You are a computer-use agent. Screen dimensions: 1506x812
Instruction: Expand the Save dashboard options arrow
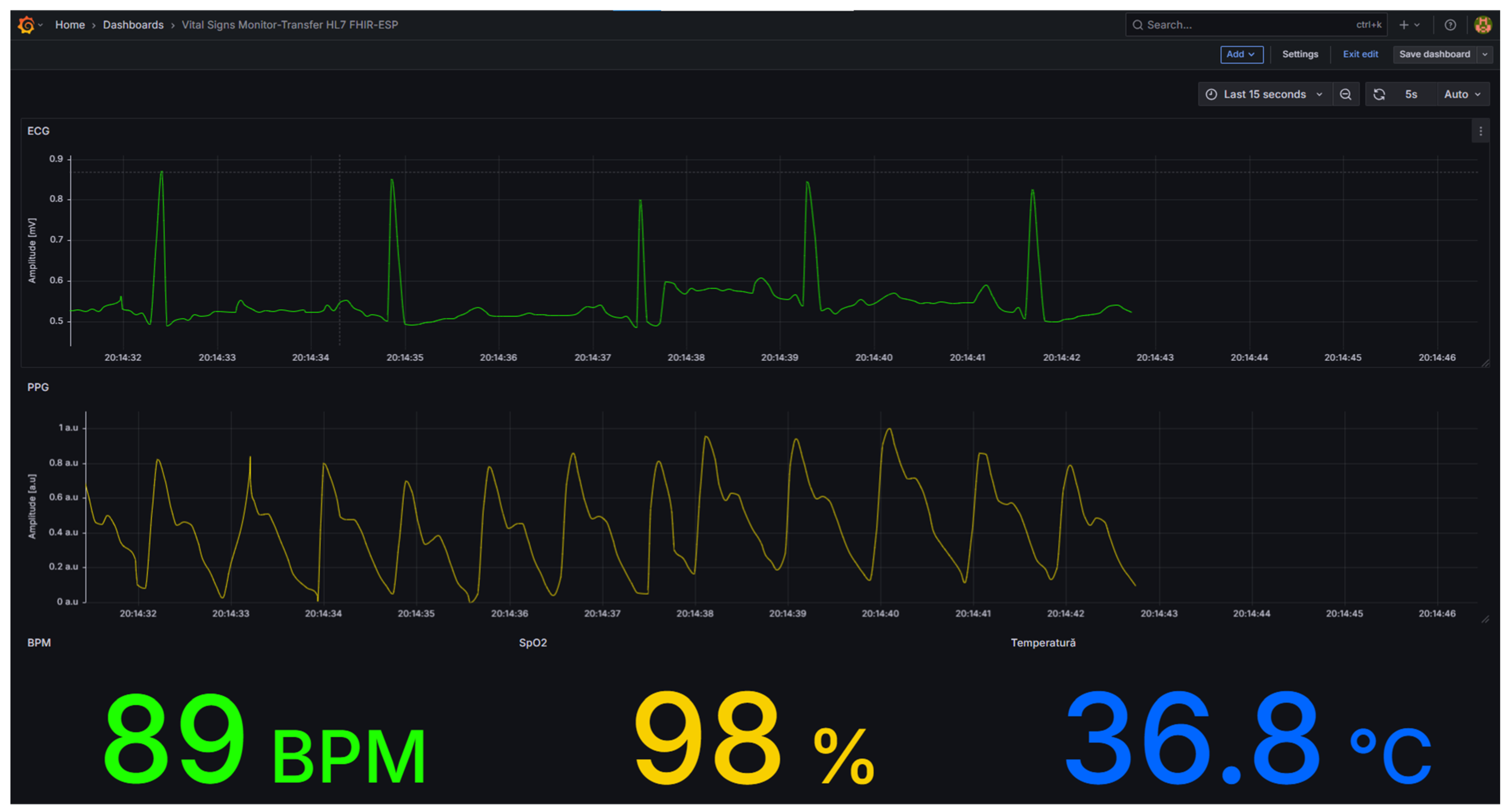(1485, 54)
